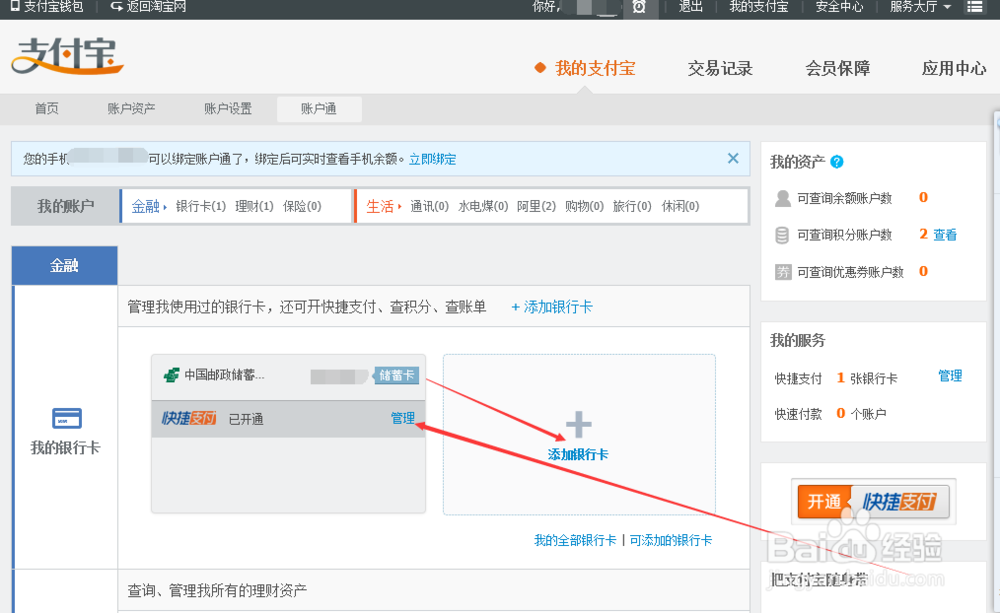Click 快速付款 0 个账户 text
The width and height of the screenshot is (1000, 613).
830,414
